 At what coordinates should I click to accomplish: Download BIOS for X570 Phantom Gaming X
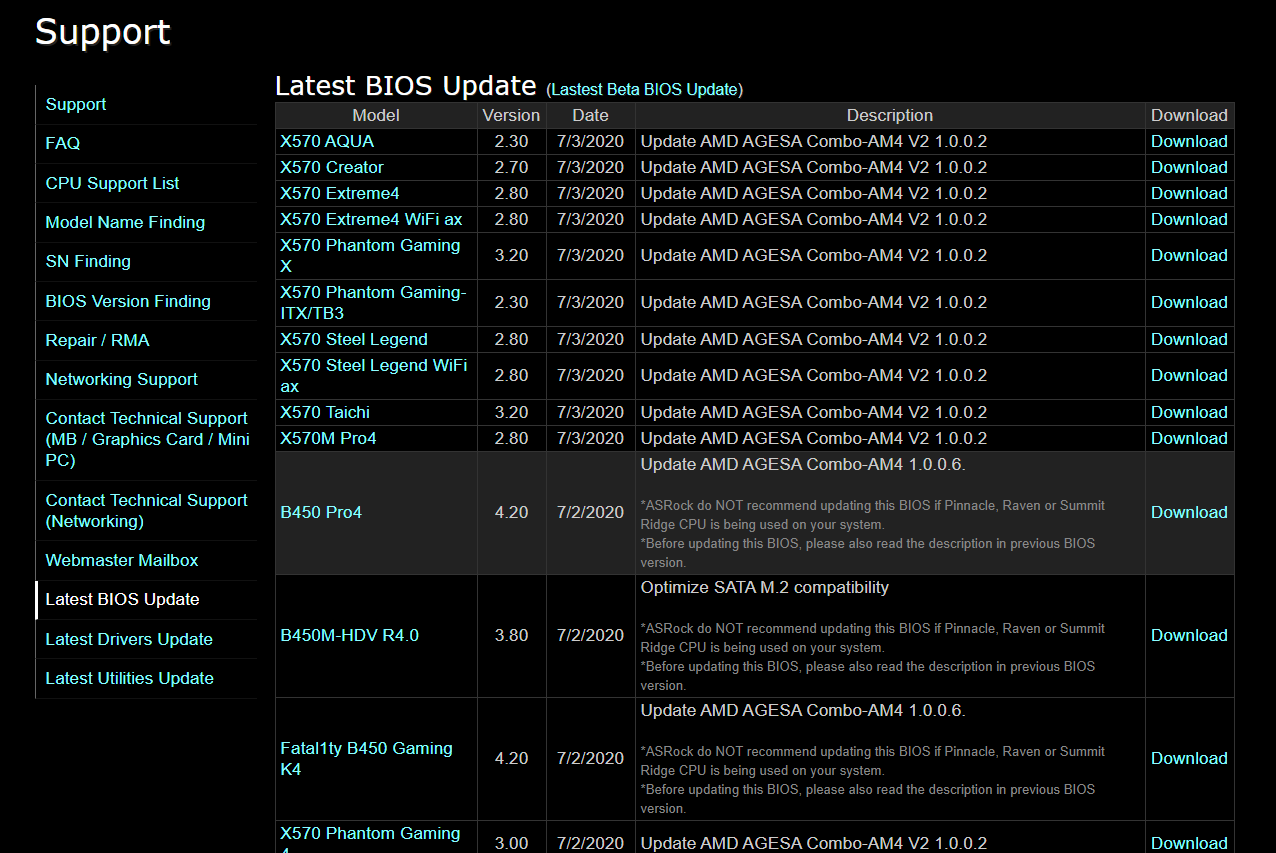(1189, 255)
